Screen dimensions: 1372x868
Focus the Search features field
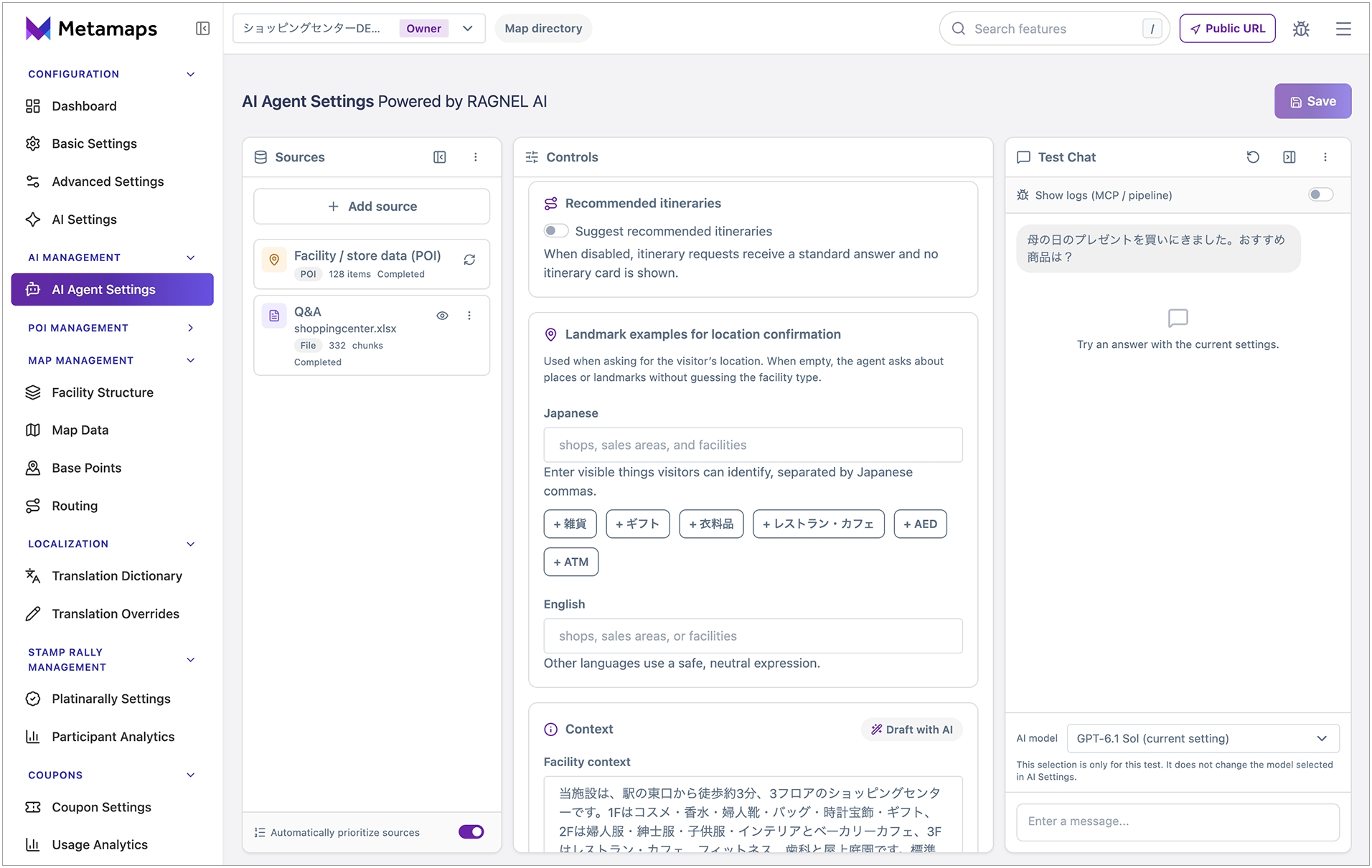pyautogui.click(x=1054, y=29)
